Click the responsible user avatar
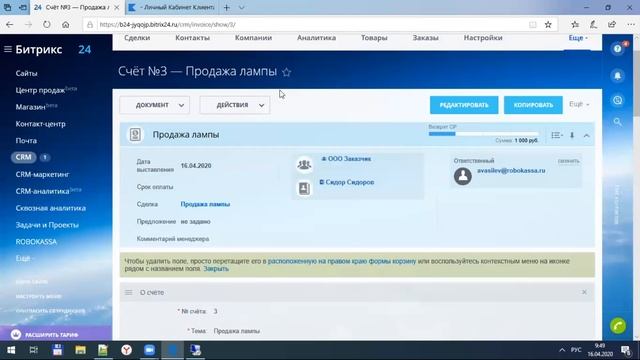640x360 pixels. (x=463, y=176)
